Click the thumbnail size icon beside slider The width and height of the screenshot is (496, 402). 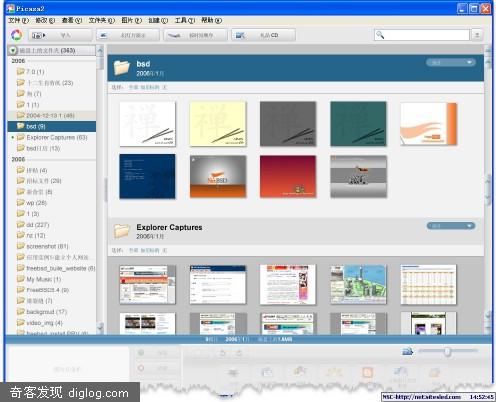pos(408,351)
